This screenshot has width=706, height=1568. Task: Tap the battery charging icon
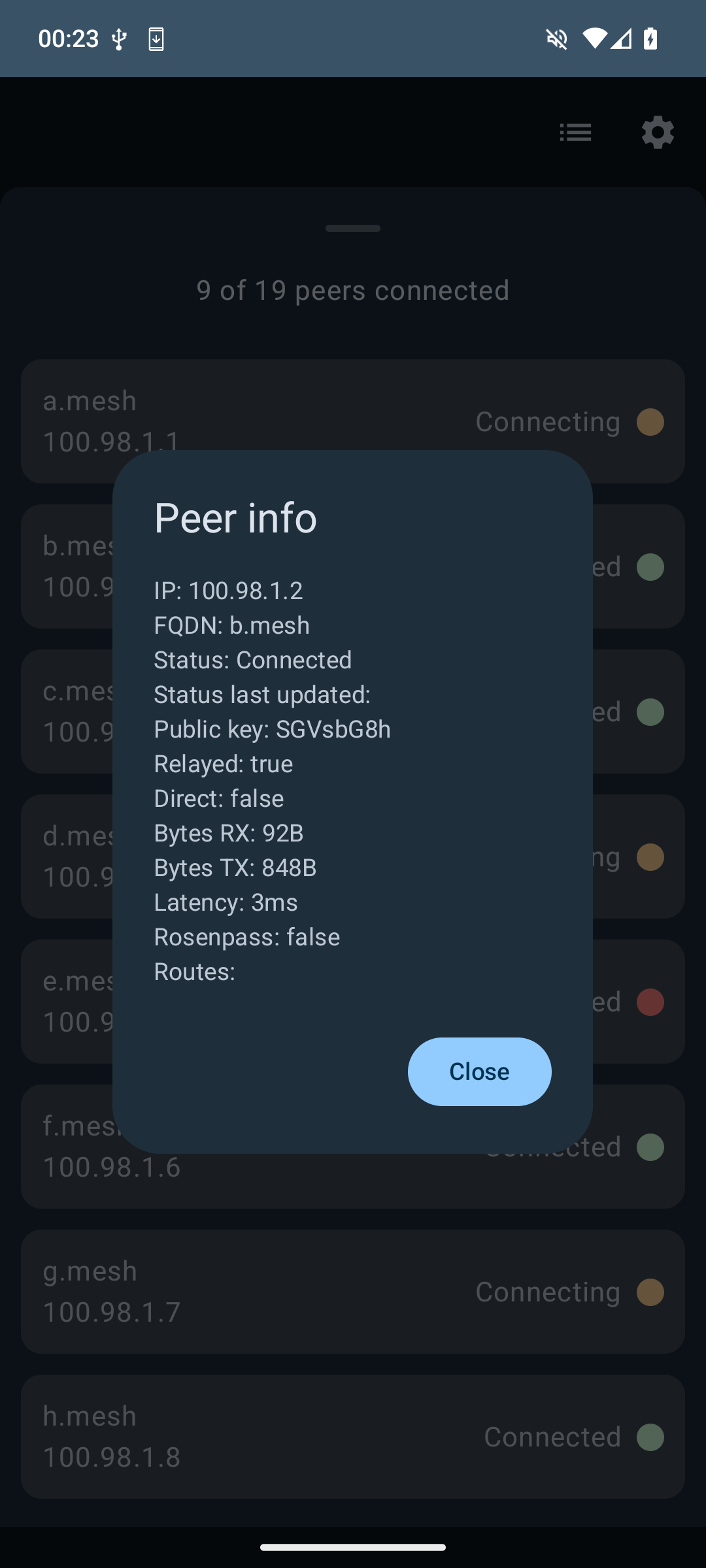pos(650,39)
